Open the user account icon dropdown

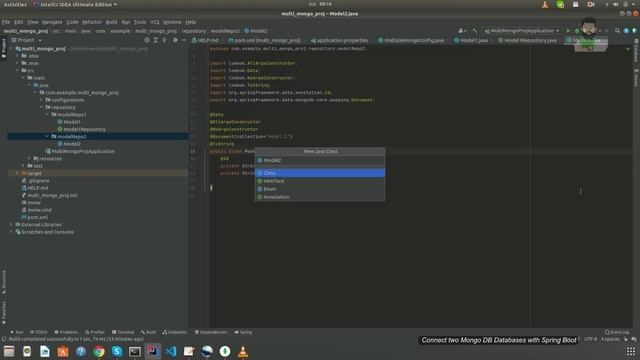point(462,31)
